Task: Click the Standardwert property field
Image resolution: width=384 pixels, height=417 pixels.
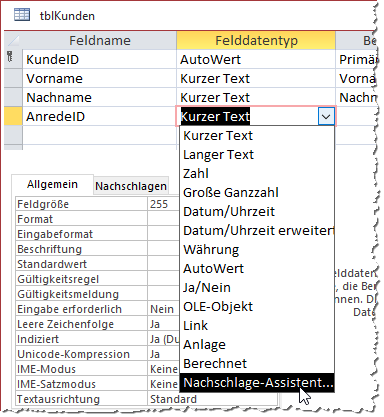Action: pos(164,264)
